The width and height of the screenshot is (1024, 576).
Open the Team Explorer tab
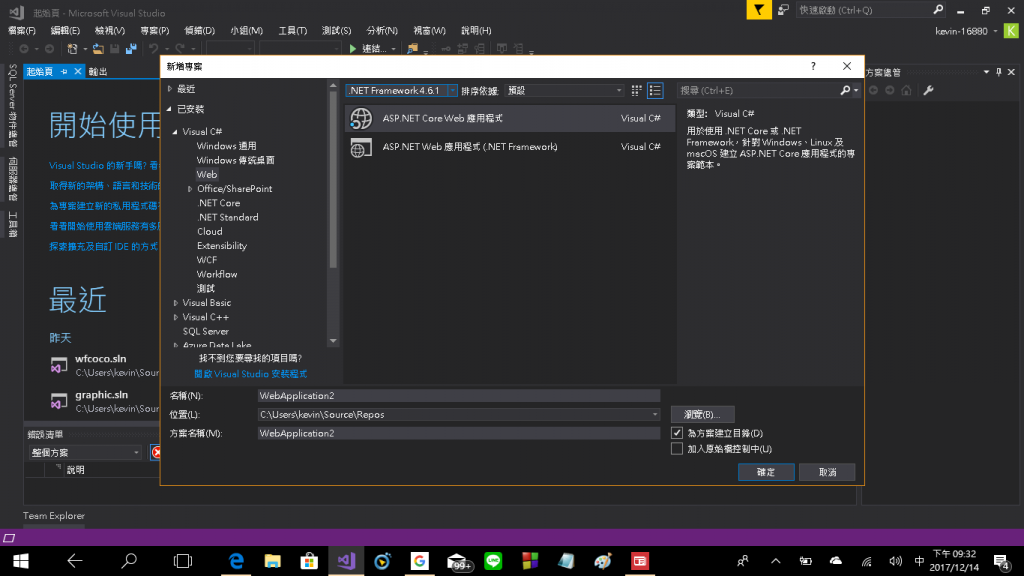(x=54, y=516)
